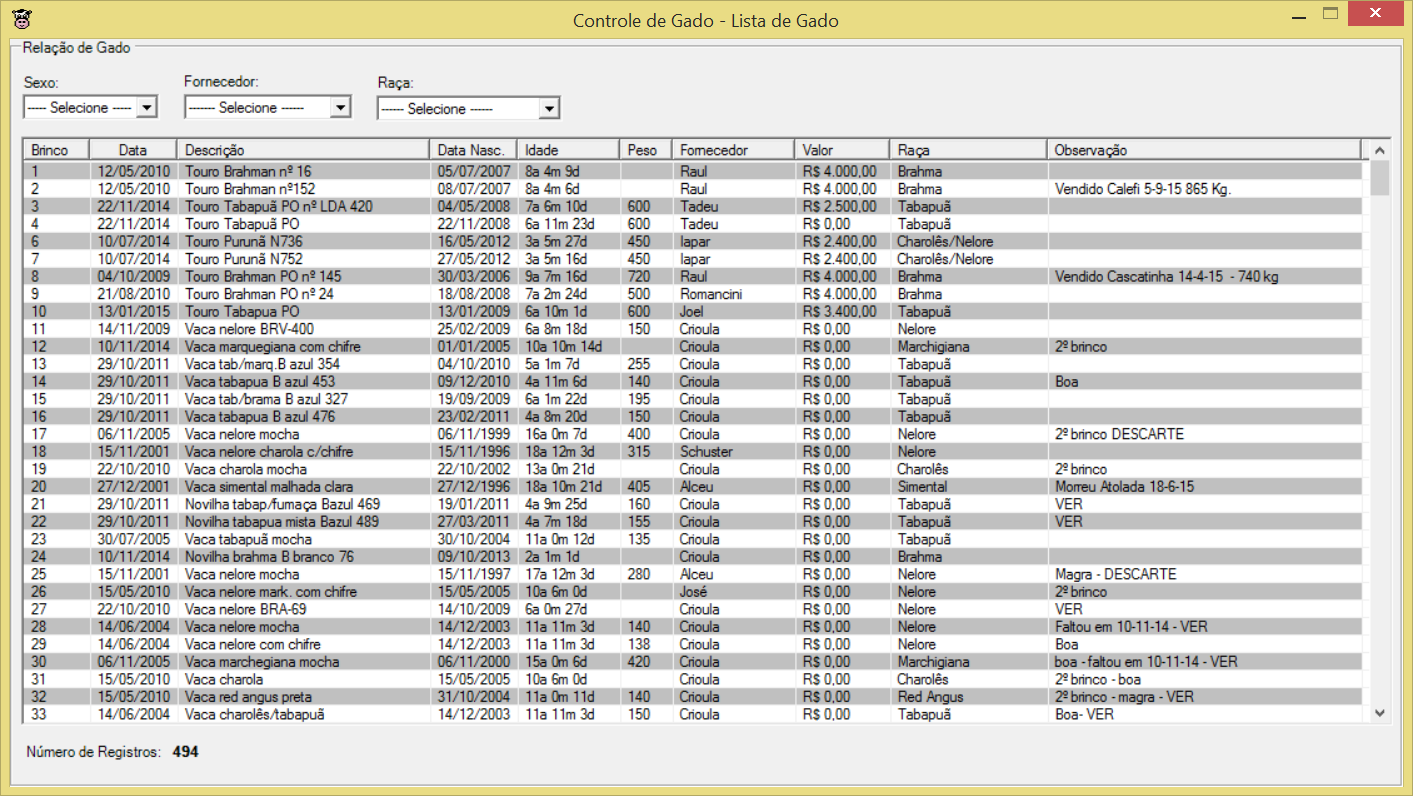Click value cell R$ 3.400,00

[x=840, y=311]
